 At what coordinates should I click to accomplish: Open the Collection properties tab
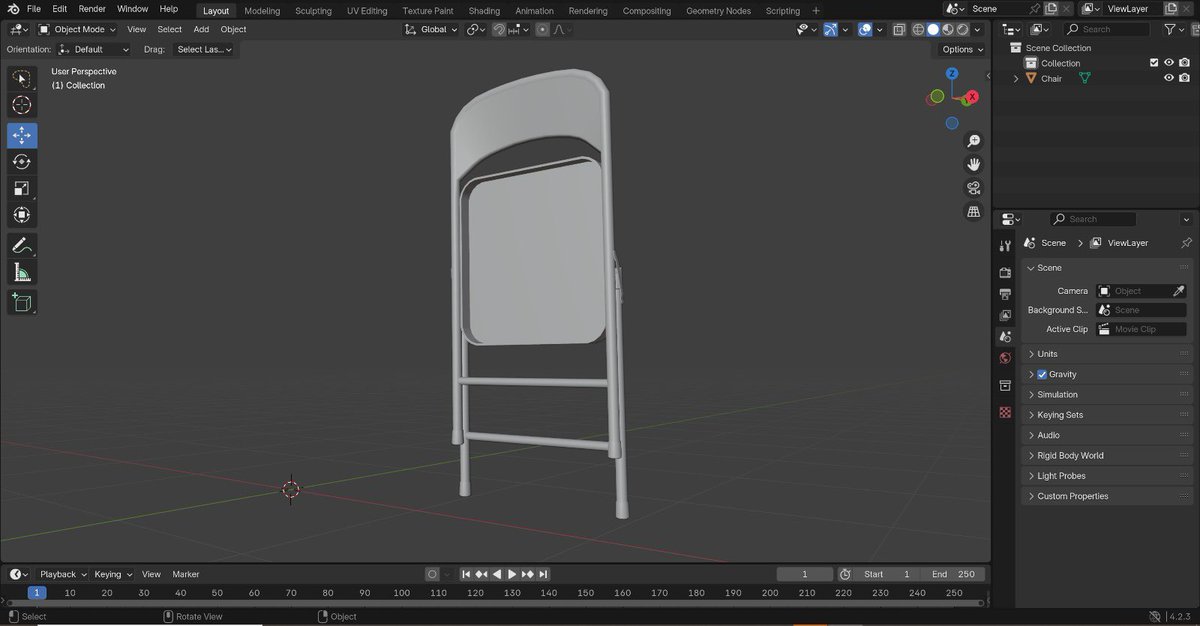pyautogui.click(x=1005, y=385)
